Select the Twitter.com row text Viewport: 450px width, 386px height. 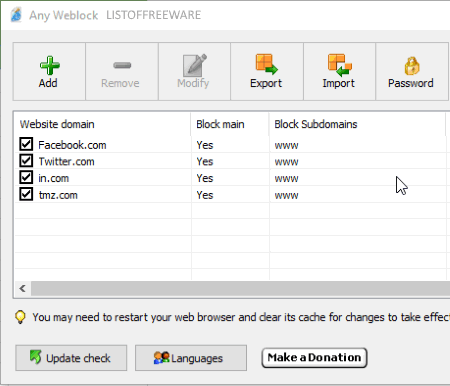pos(66,162)
